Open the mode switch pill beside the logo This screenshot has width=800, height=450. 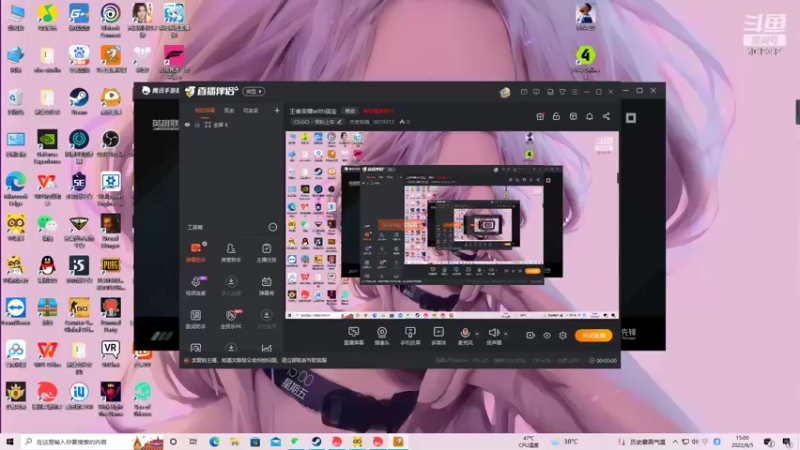coord(254,91)
